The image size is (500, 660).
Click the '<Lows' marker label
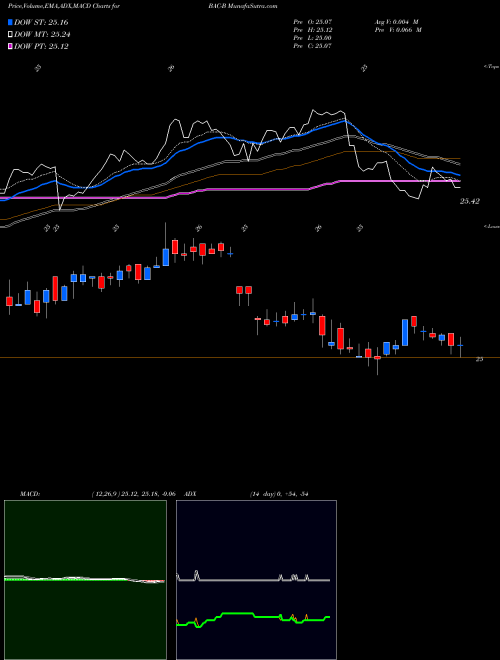[491, 226]
